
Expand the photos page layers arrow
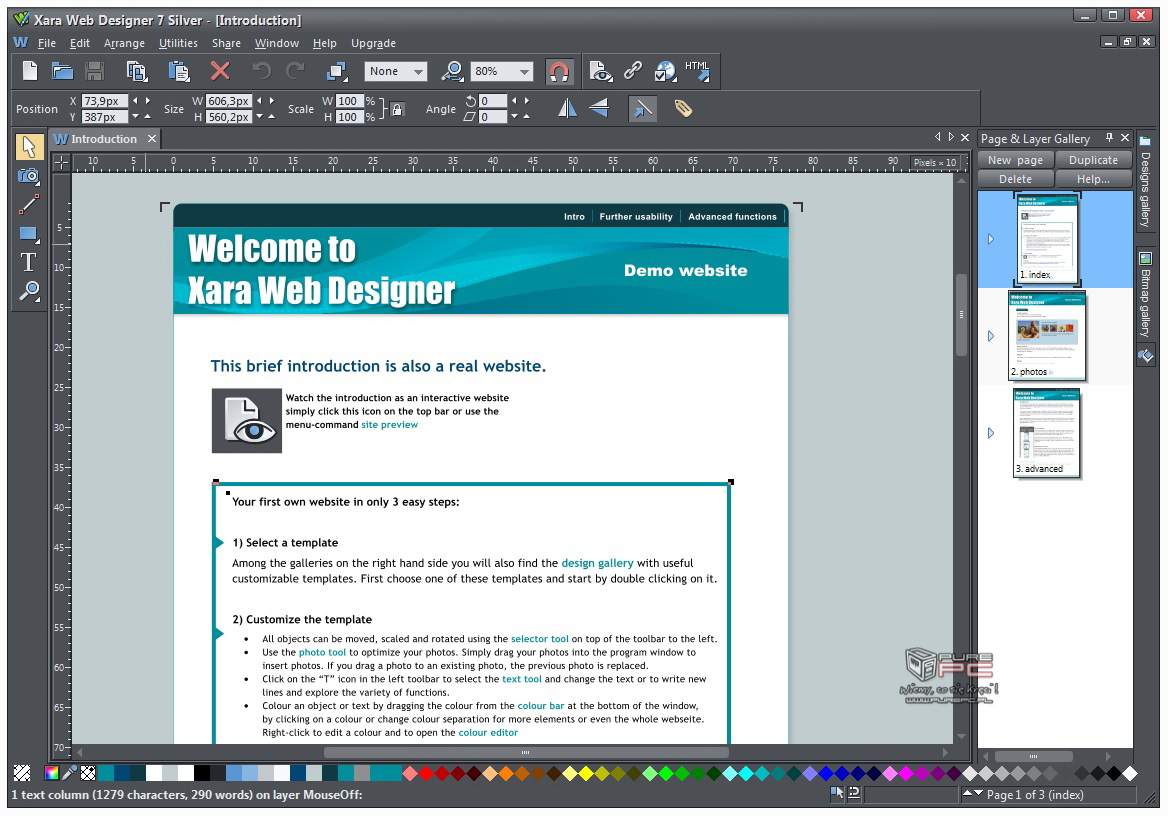click(991, 336)
